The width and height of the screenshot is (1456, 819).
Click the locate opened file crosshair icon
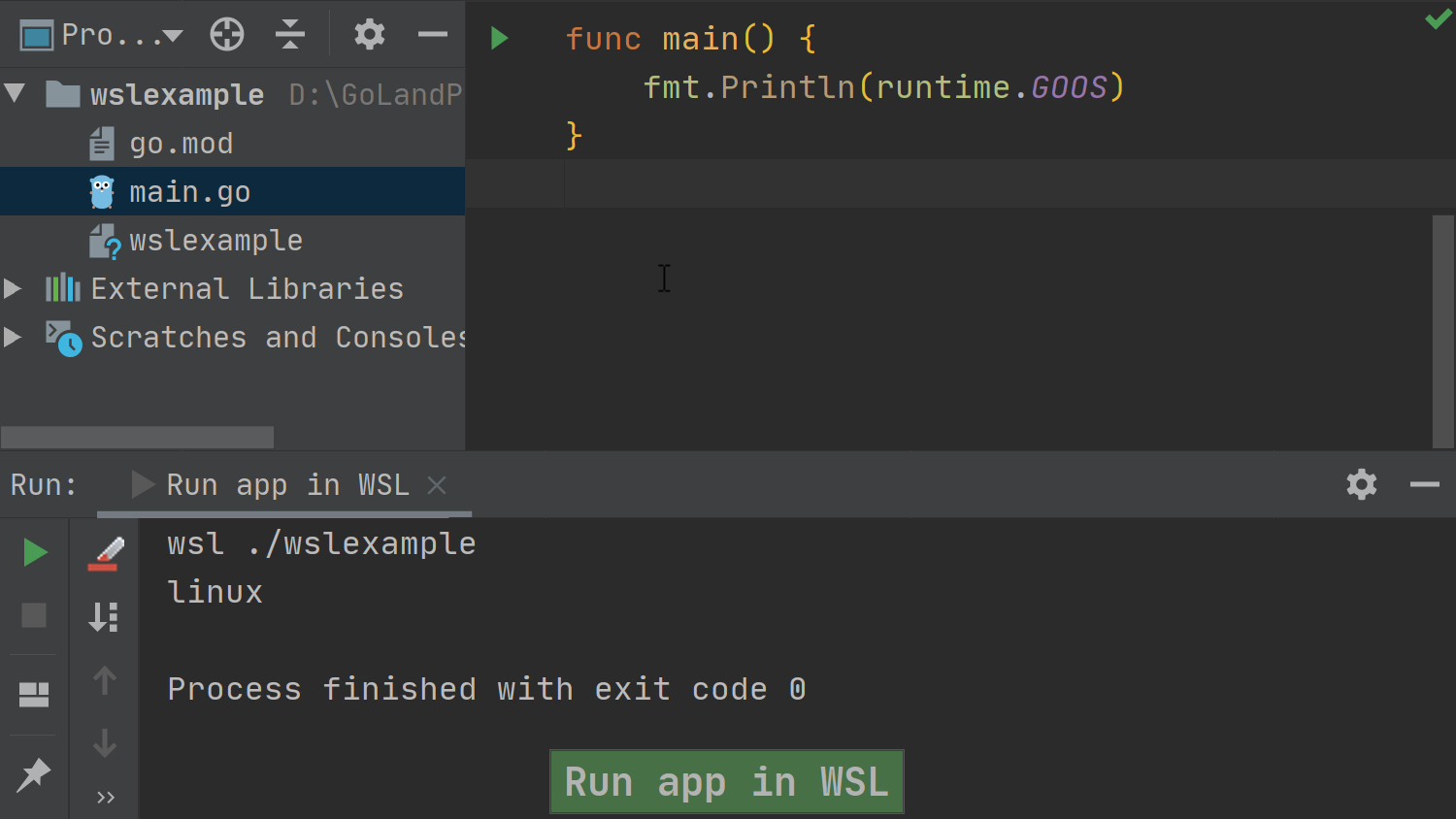click(227, 35)
